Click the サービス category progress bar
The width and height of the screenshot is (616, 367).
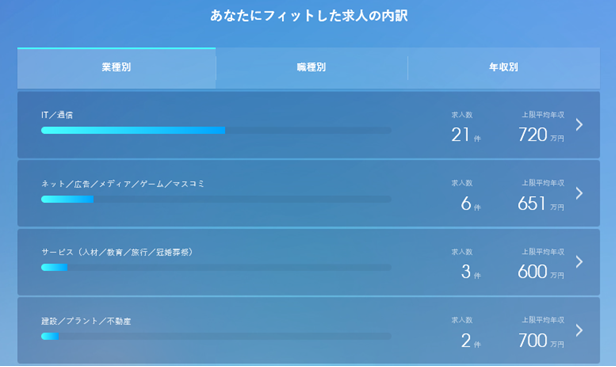216,268
